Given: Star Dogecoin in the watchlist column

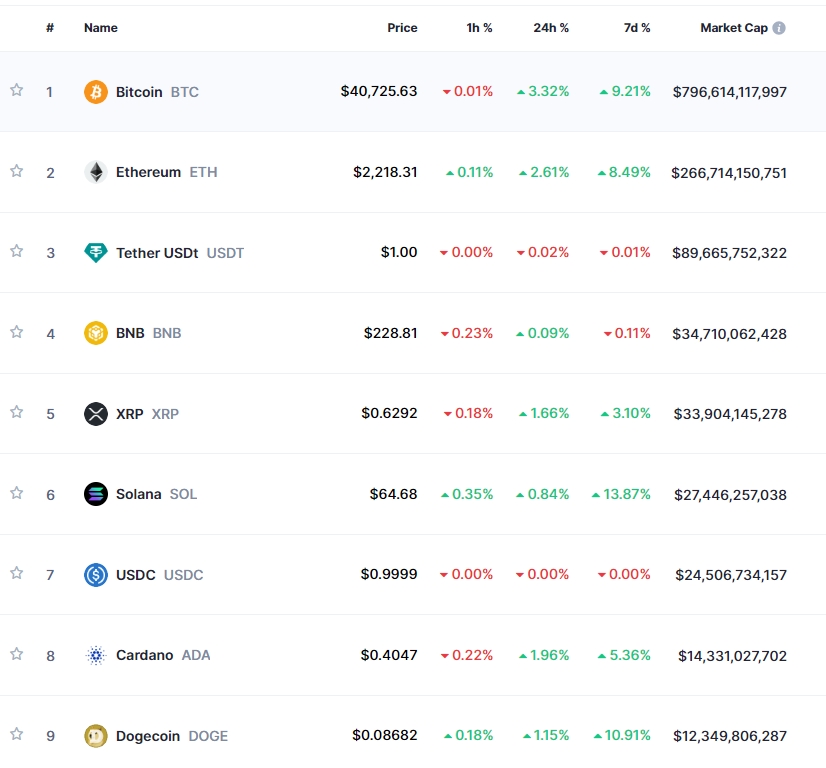Looking at the screenshot, I should 16,734.
